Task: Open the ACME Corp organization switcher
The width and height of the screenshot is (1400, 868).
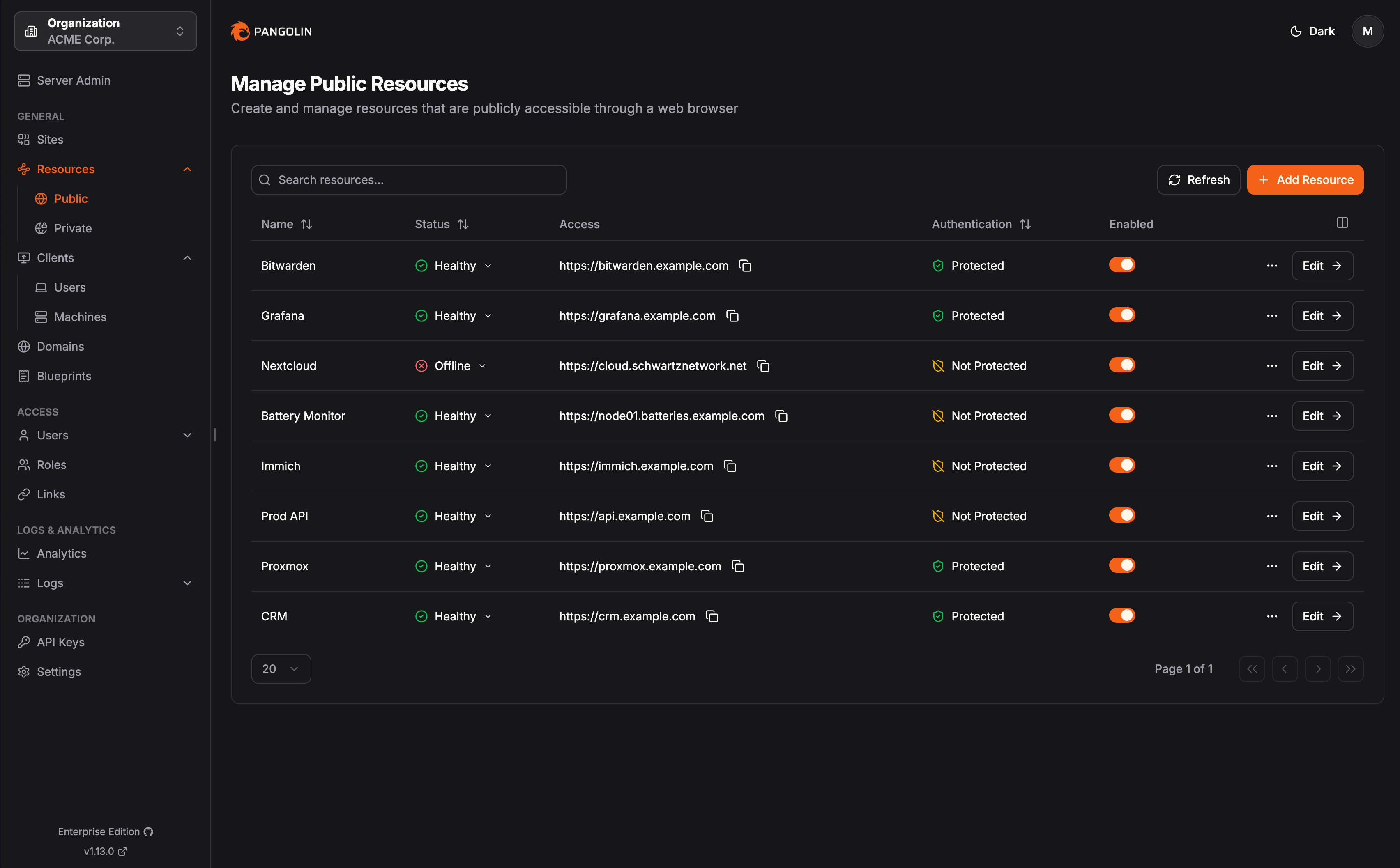Action: click(x=105, y=31)
